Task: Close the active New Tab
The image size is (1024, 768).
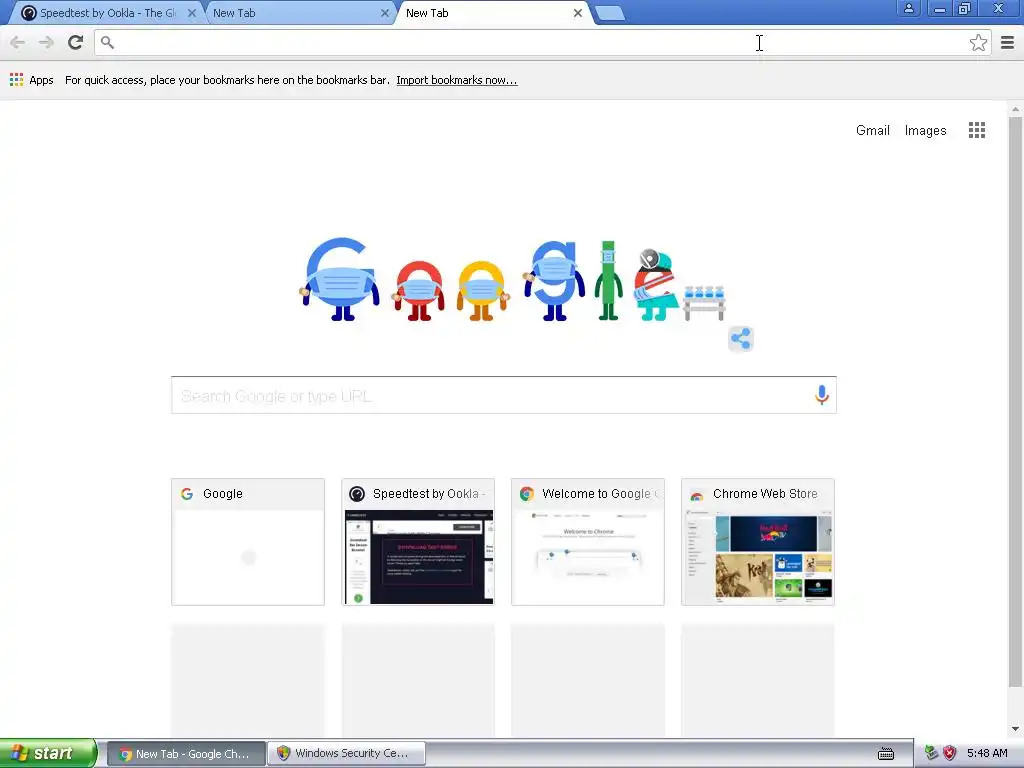Action: [x=578, y=13]
